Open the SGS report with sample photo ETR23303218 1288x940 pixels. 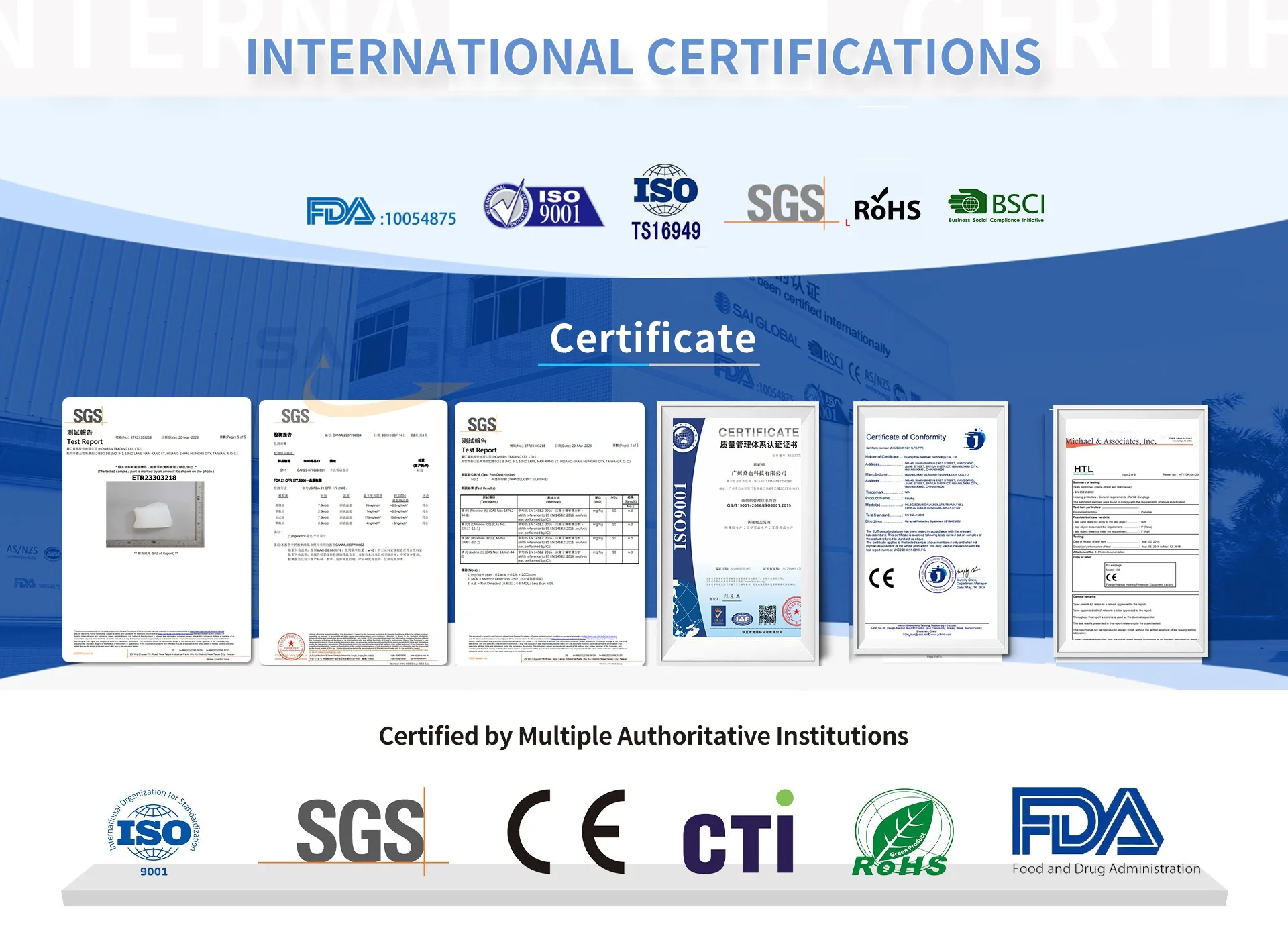[157, 530]
